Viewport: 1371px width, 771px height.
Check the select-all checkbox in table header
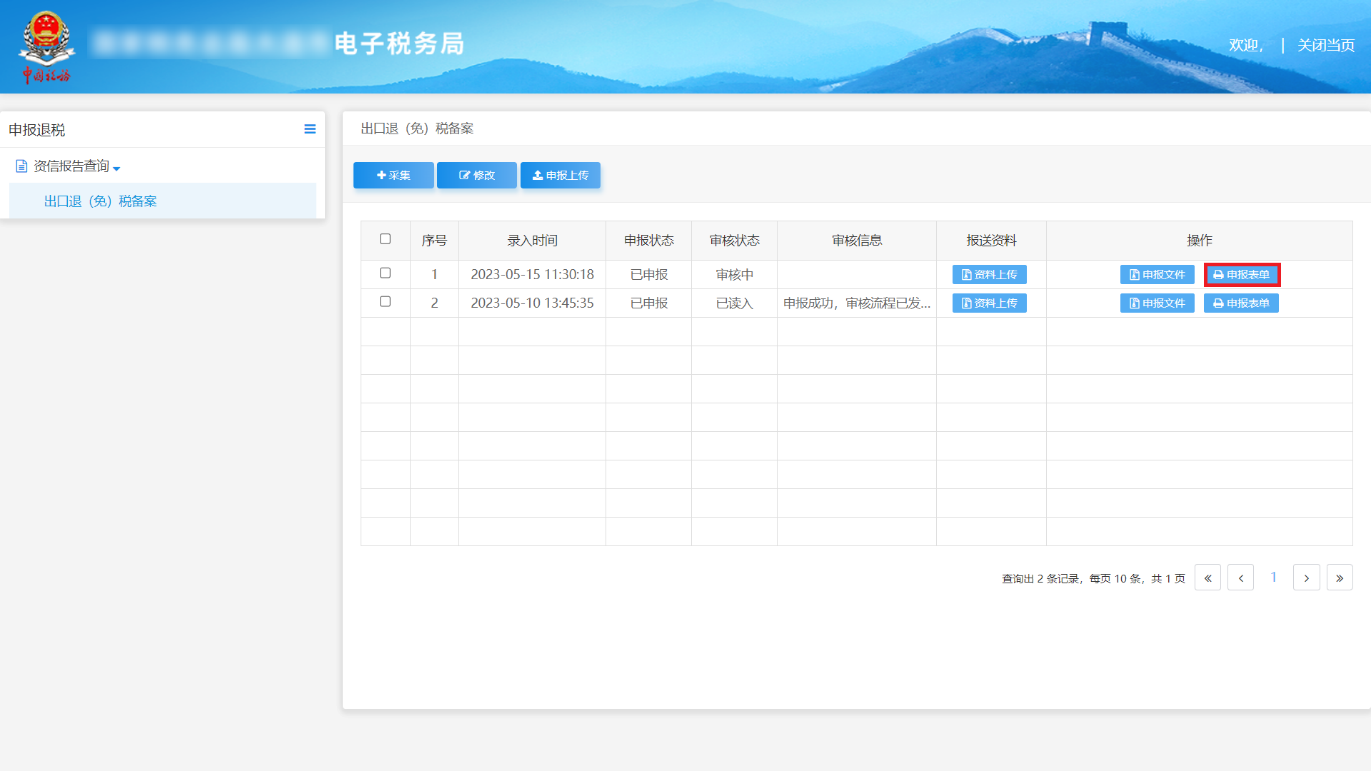386,240
